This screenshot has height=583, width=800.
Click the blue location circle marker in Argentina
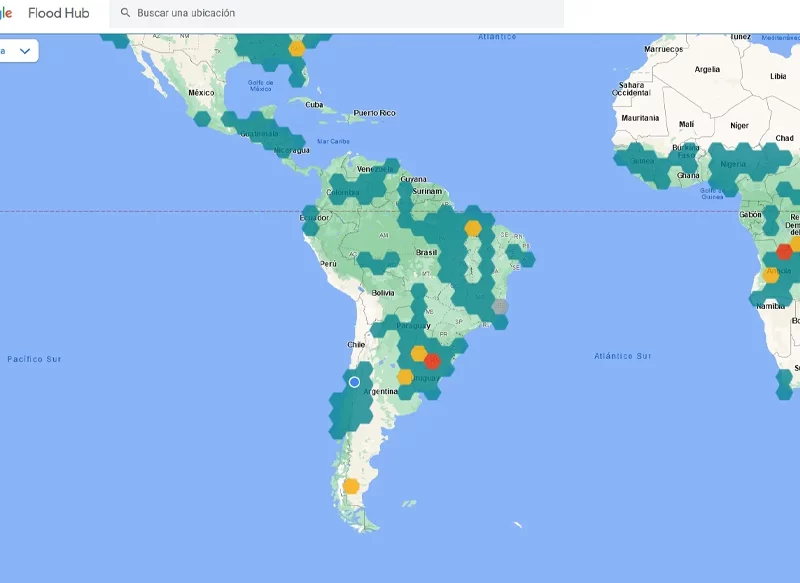point(354,382)
